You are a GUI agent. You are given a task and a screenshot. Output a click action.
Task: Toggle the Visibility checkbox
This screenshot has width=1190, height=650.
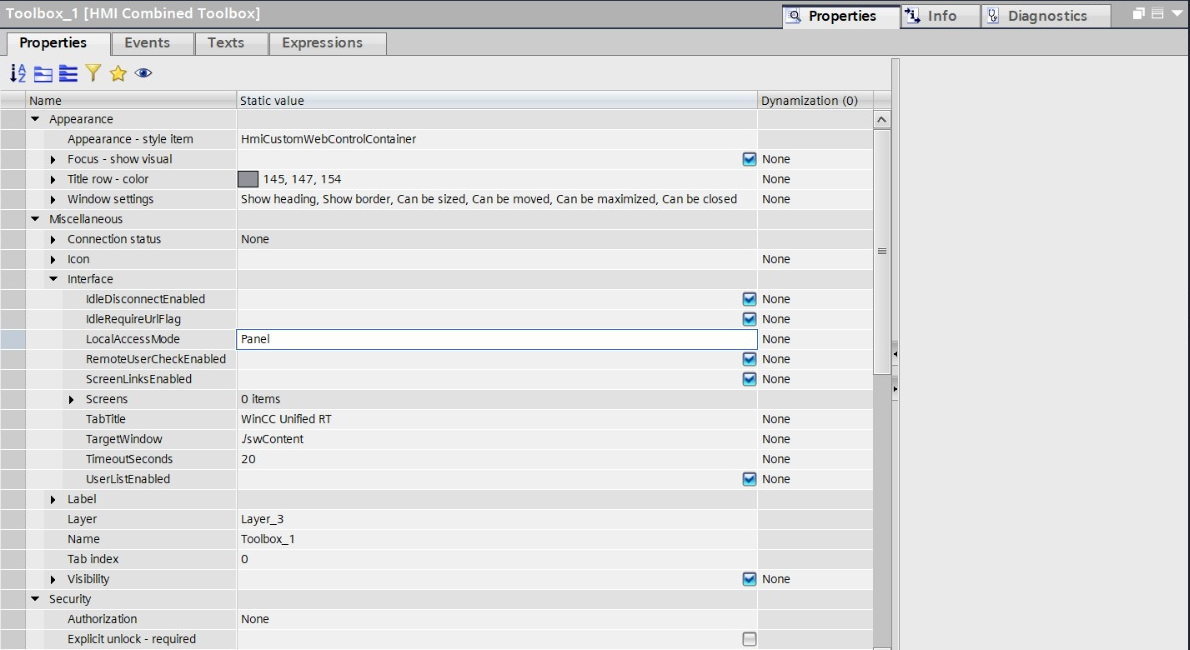click(x=749, y=579)
